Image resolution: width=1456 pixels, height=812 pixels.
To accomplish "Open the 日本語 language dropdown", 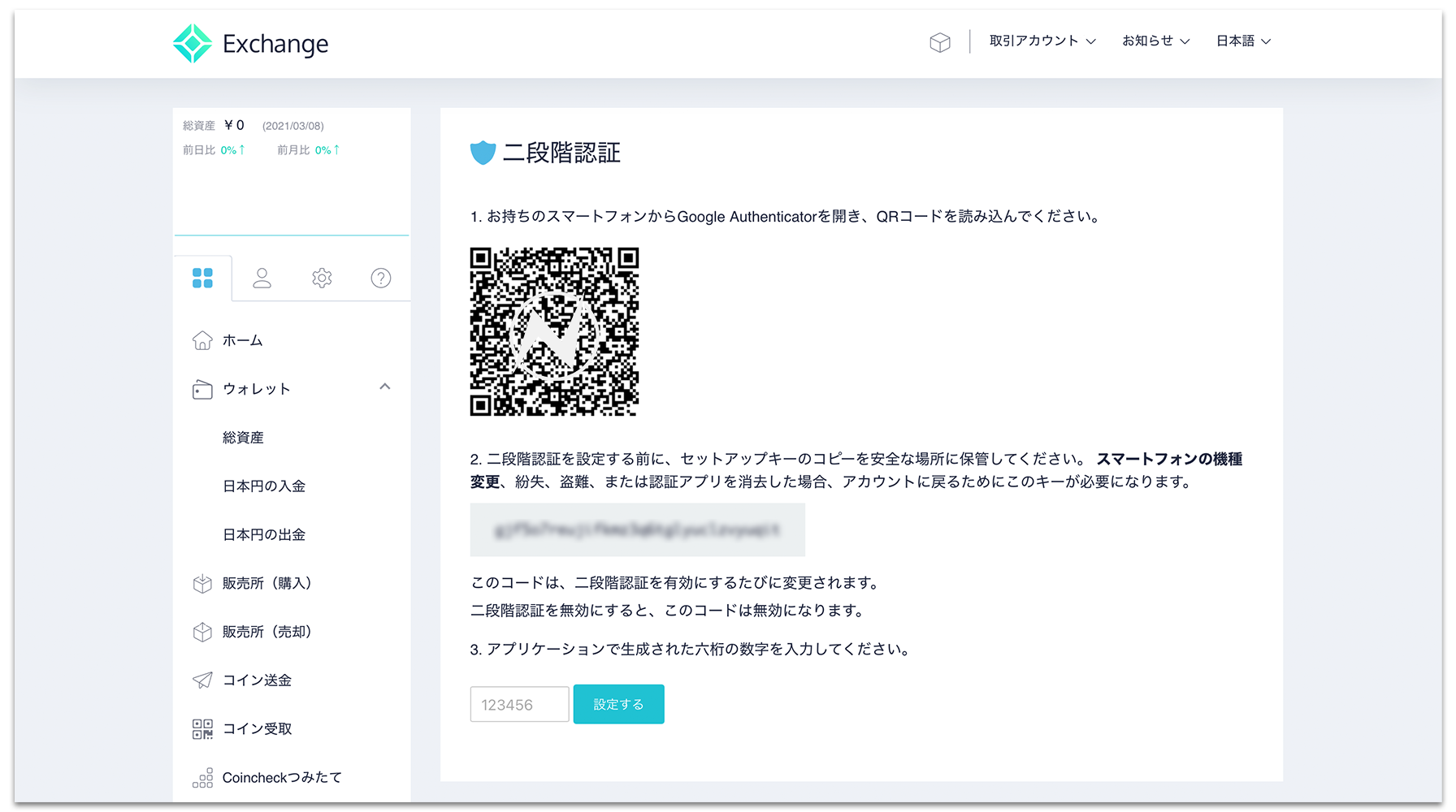I will pos(1241,41).
